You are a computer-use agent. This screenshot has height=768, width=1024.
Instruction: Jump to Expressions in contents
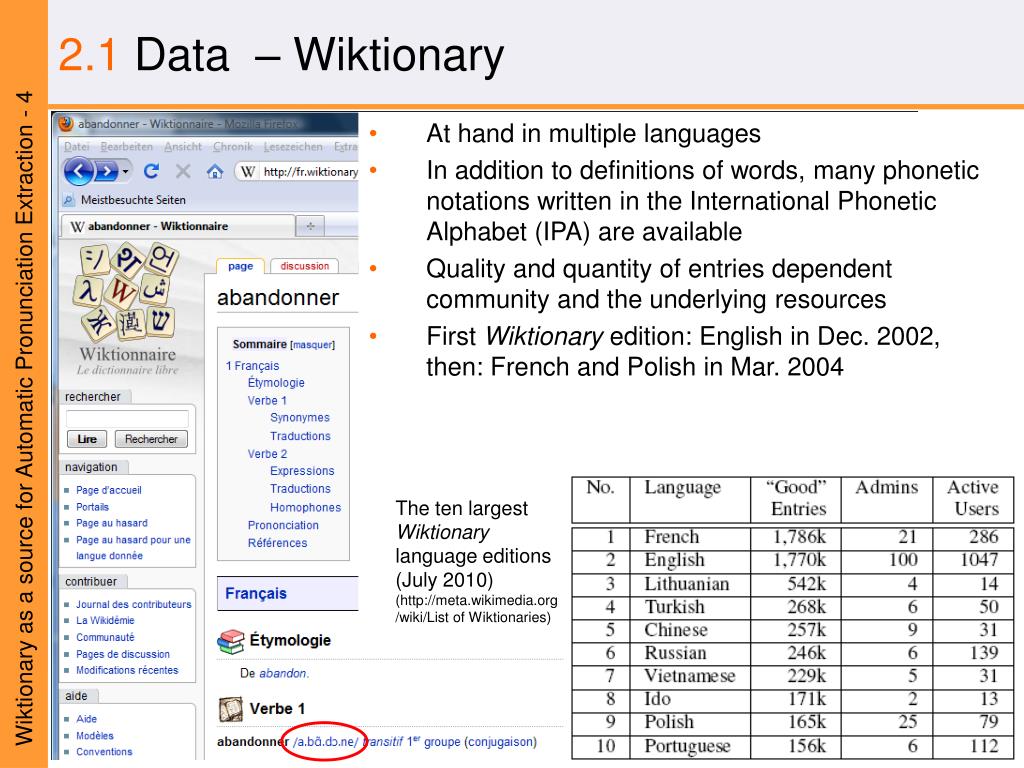(302, 470)
